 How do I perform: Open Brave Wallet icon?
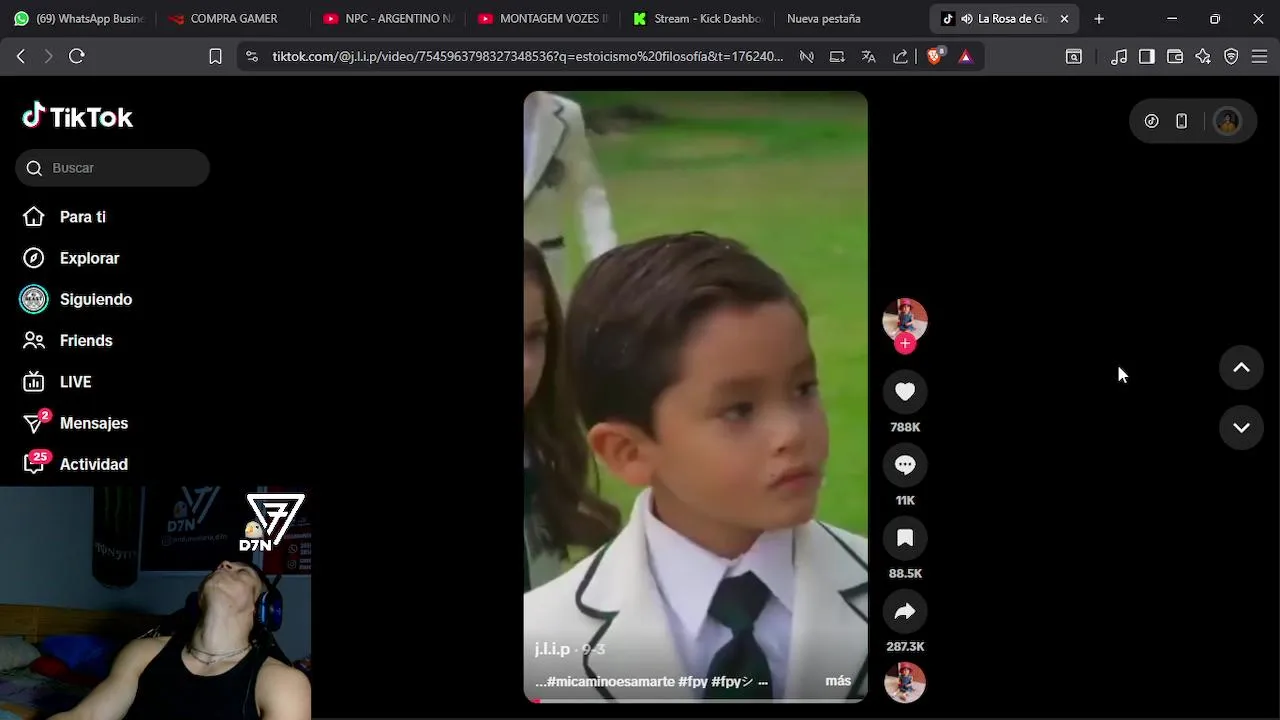coord(1175,57)
